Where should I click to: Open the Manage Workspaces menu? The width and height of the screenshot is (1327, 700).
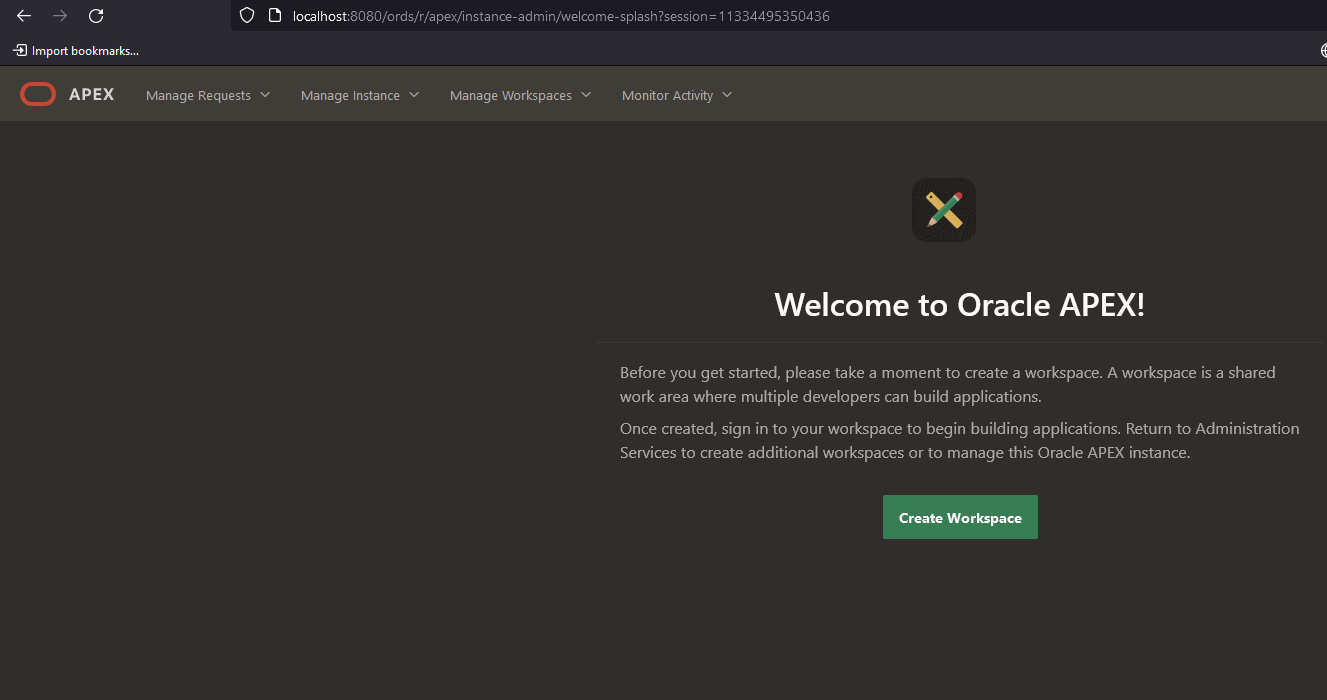tap(520, 95)
